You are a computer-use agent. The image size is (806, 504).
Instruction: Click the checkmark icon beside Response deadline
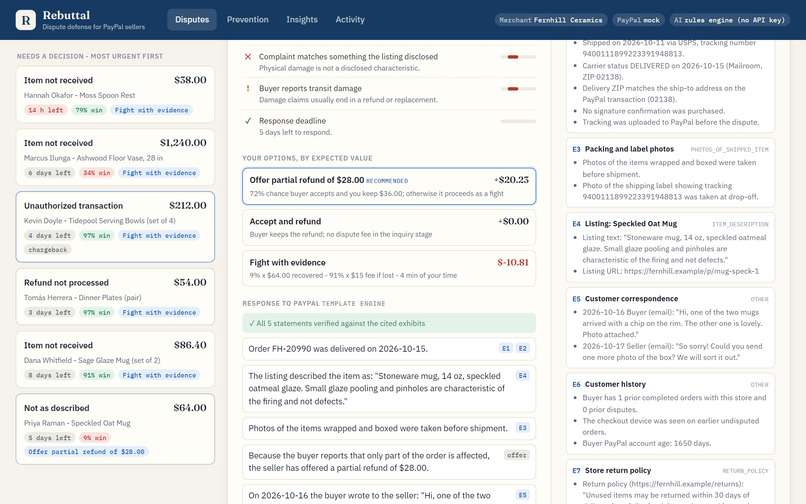pos(248,121)
